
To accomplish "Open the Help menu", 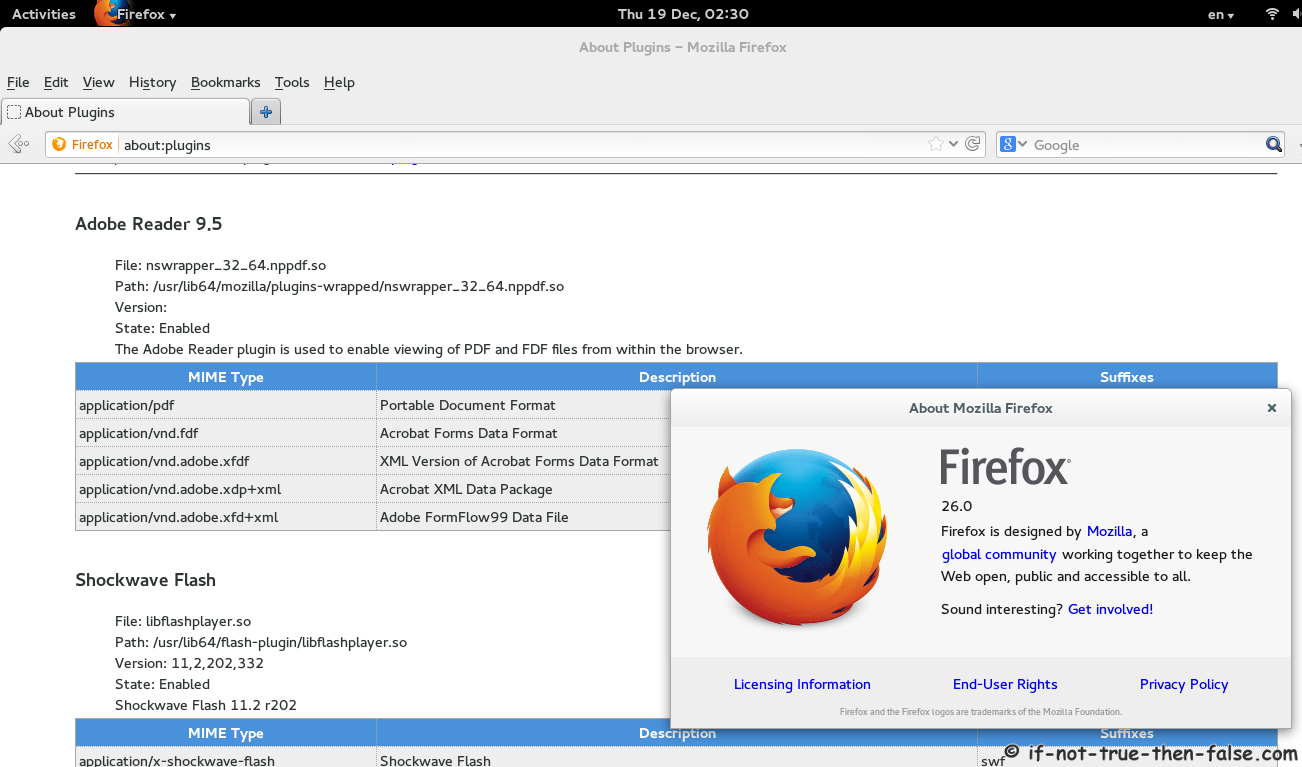I will [x=339, y=82].
